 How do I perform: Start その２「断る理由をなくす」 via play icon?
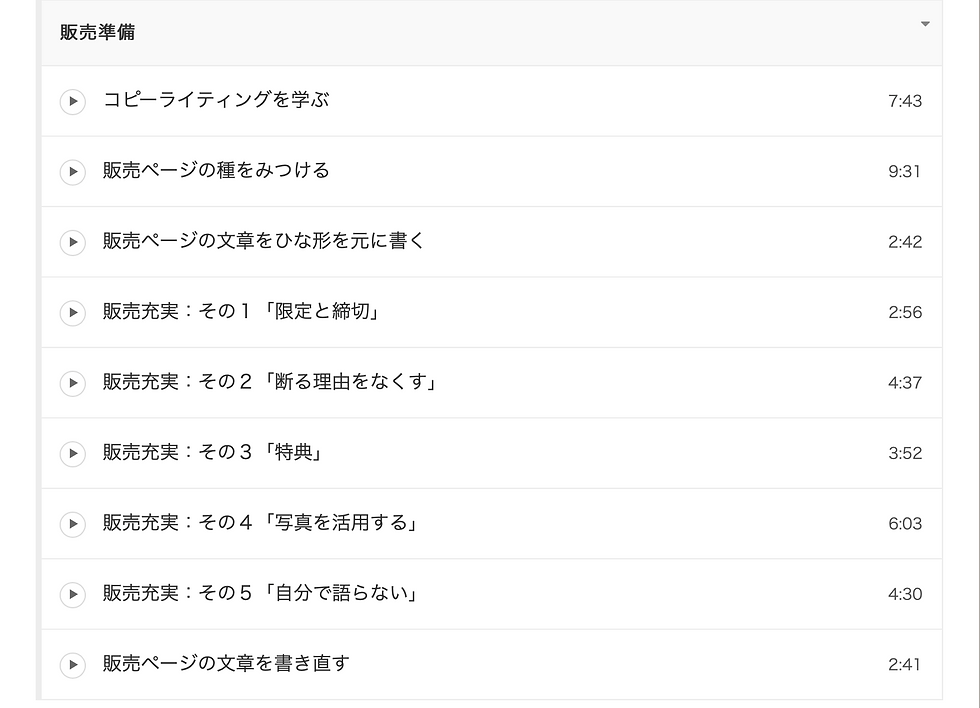tap(72, 383)
